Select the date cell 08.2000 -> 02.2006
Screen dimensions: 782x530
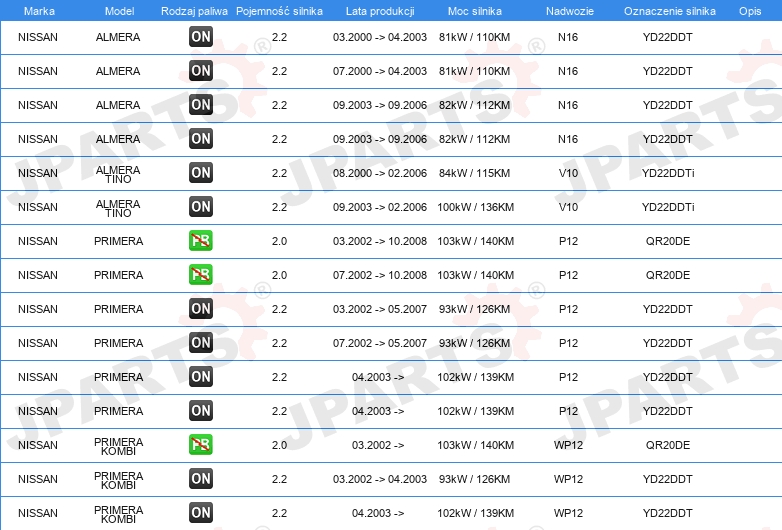[380, 173]
